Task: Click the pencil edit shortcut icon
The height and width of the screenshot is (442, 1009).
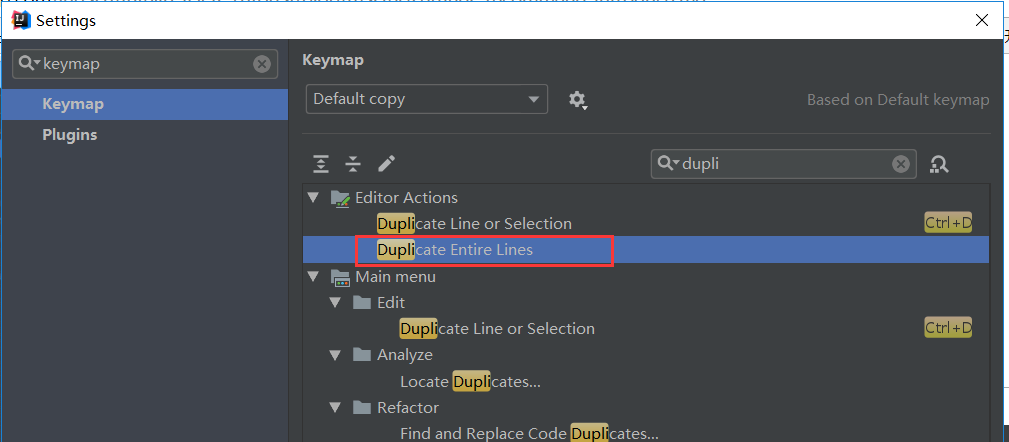Action: 386,164
